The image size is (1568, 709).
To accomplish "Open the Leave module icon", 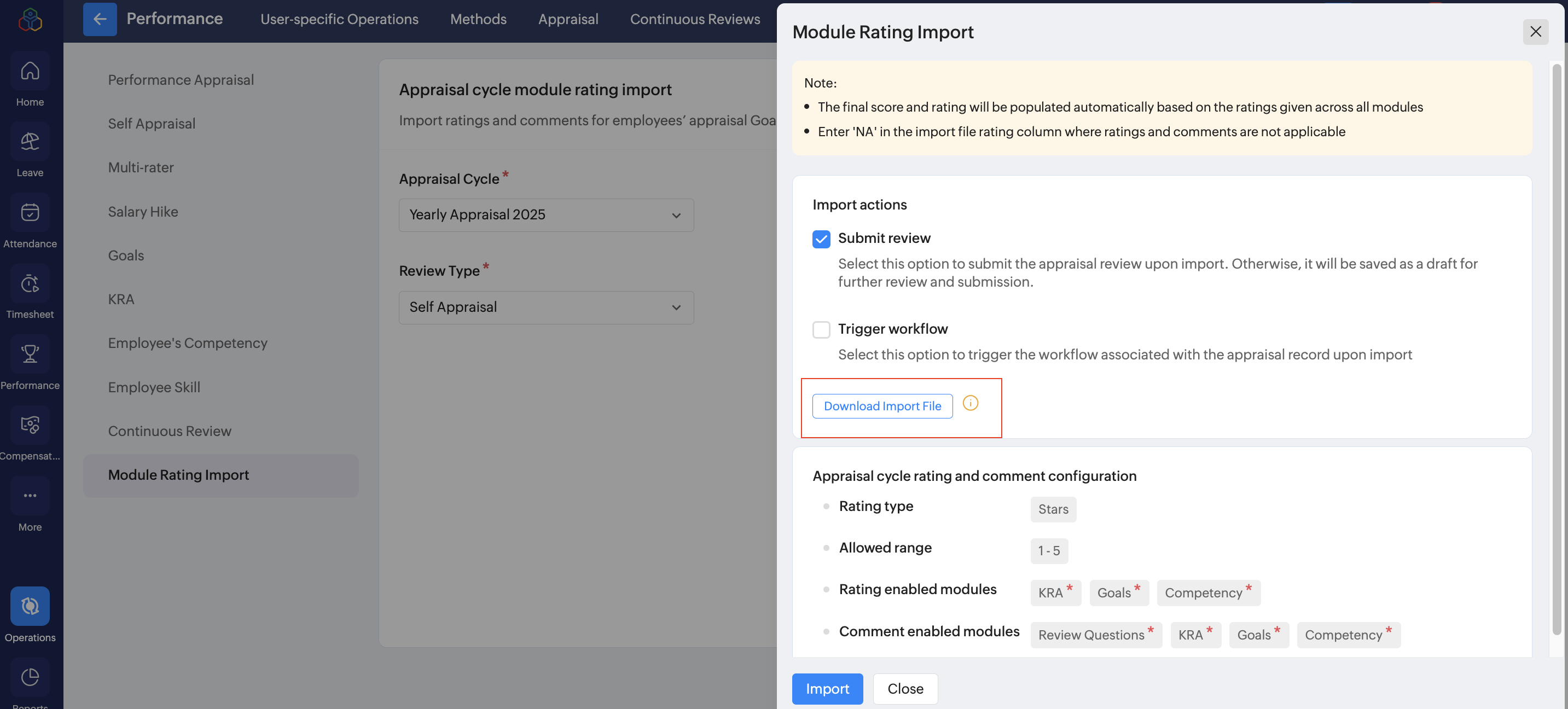I will [30, 142].
